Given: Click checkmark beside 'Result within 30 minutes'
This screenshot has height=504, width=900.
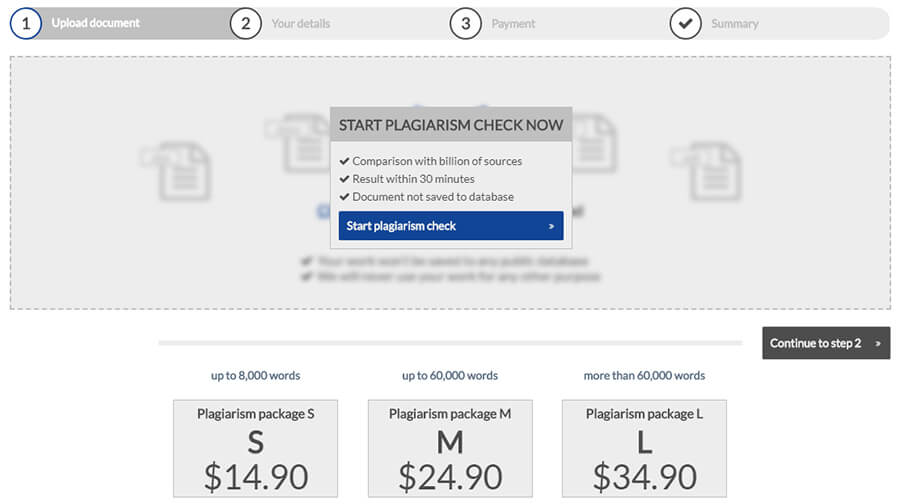Looking at the screenshot, I should [344, 179].
